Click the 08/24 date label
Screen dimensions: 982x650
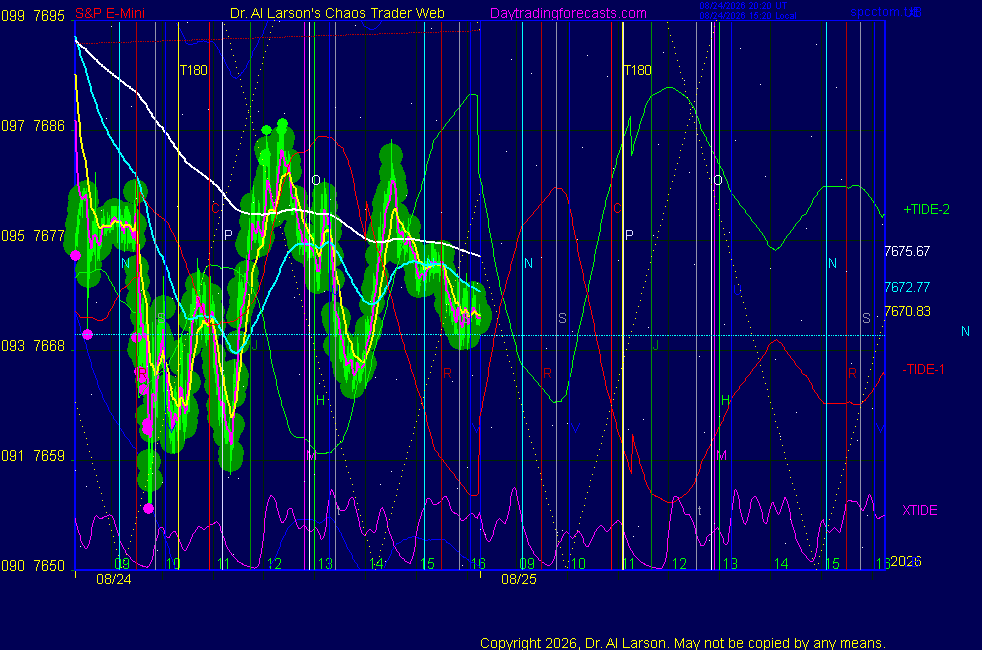[x=113, y=579]
